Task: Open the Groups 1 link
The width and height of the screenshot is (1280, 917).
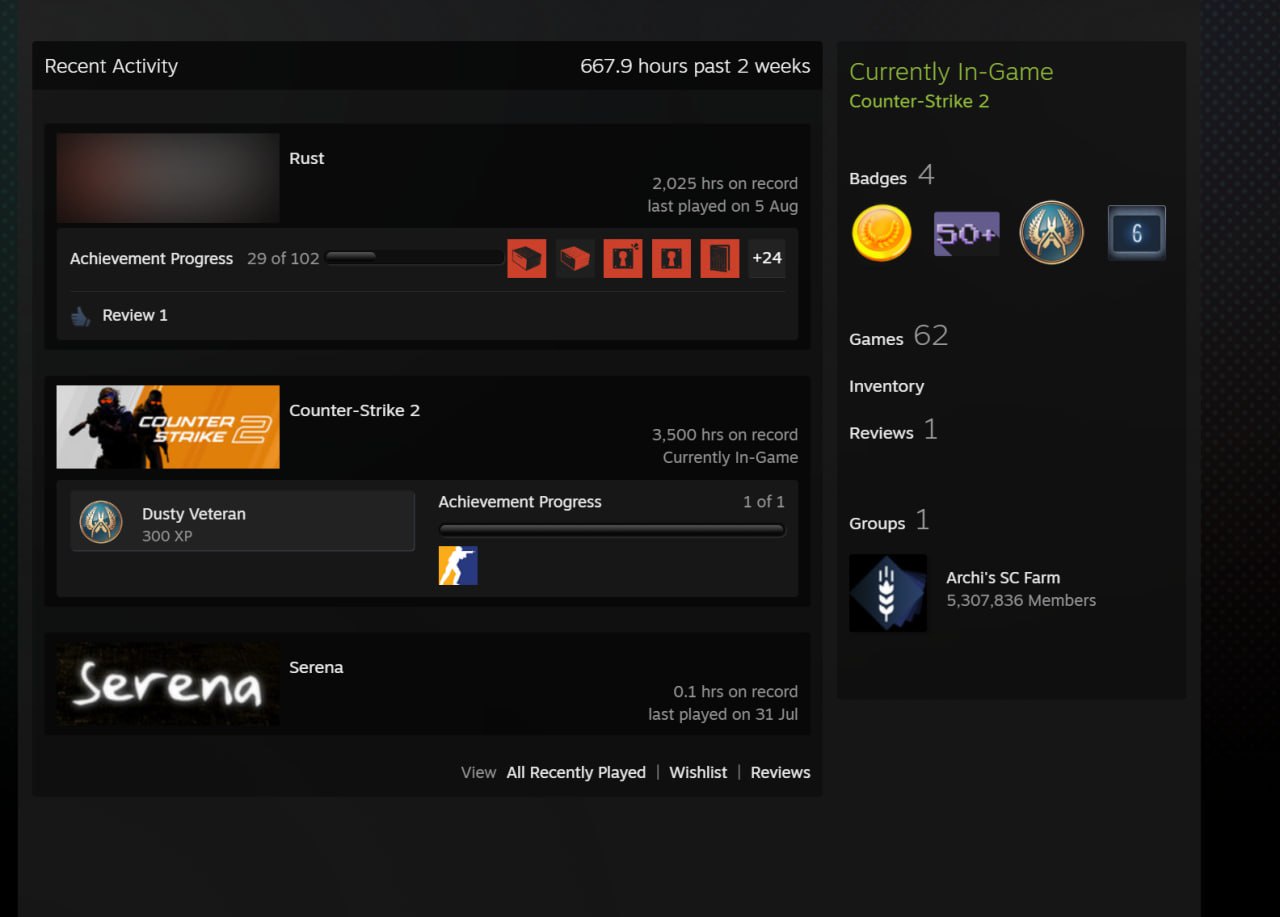Action: (x=890, y=521)
